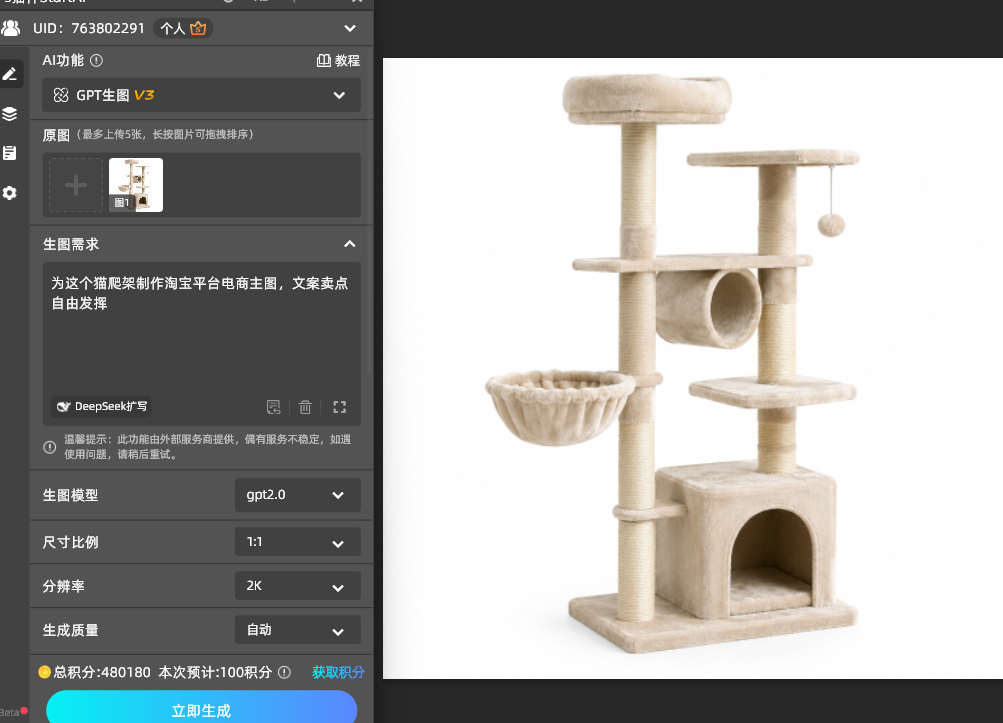
Task: Click the 本次预计:100积分 text
Action: click(x=215, y=672)
